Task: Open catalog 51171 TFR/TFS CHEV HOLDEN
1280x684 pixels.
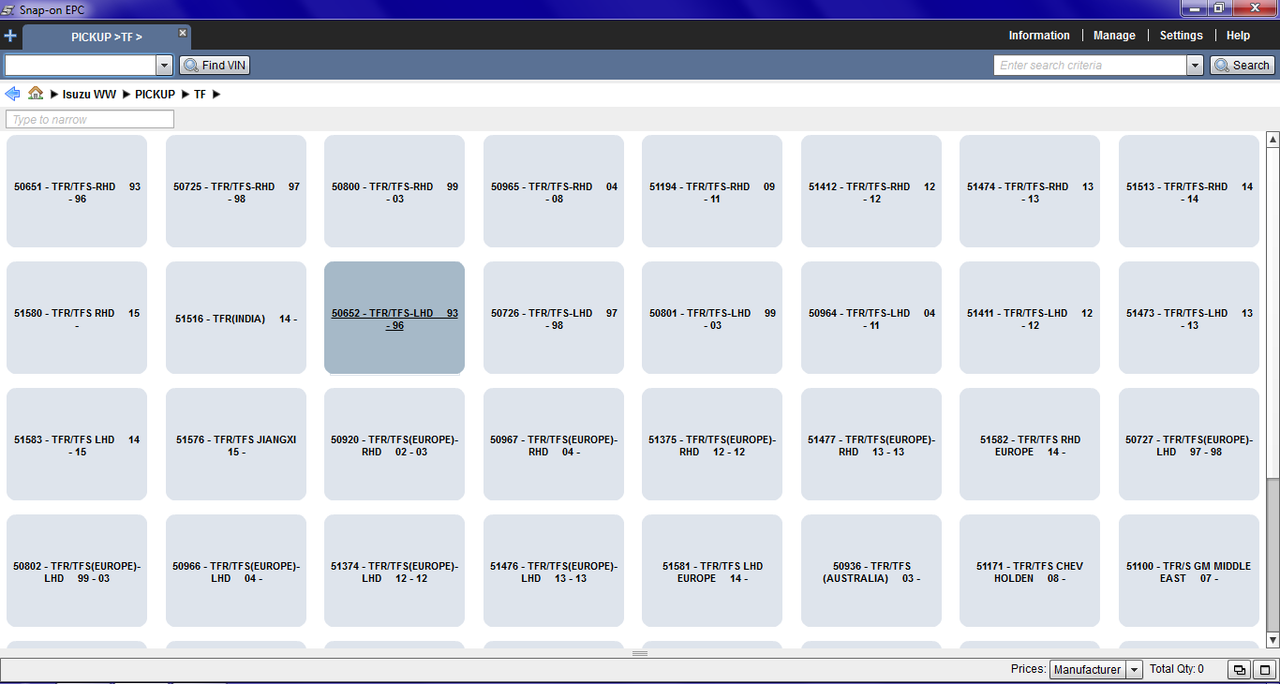Action: [1030, 571]
